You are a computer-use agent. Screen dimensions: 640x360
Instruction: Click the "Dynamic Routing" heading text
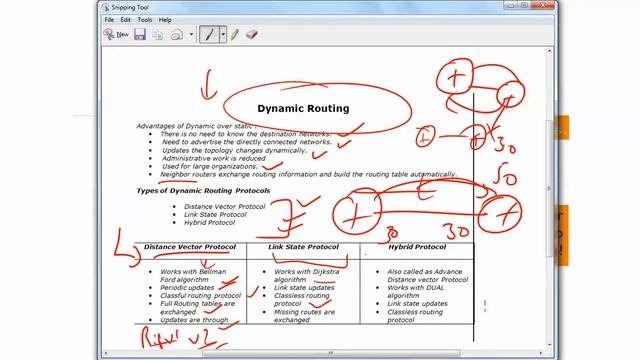tap(303, 109)
